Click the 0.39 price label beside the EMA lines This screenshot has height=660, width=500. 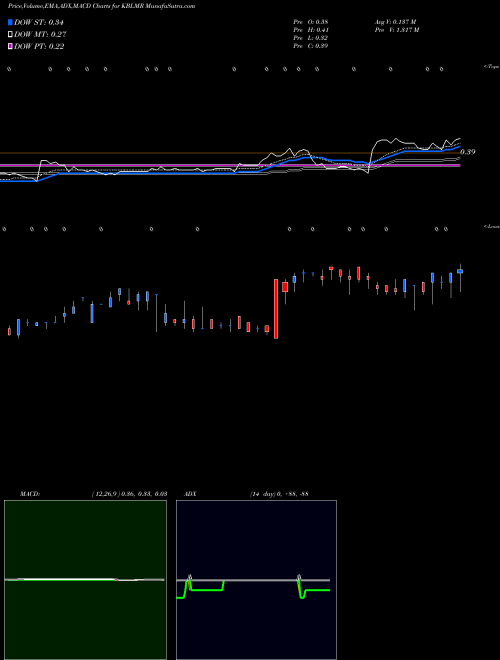coord(468,152)
